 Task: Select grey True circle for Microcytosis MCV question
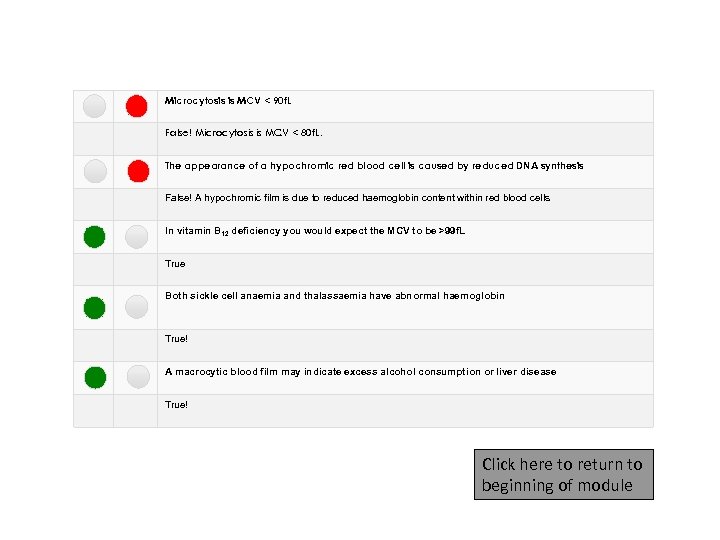94,106
